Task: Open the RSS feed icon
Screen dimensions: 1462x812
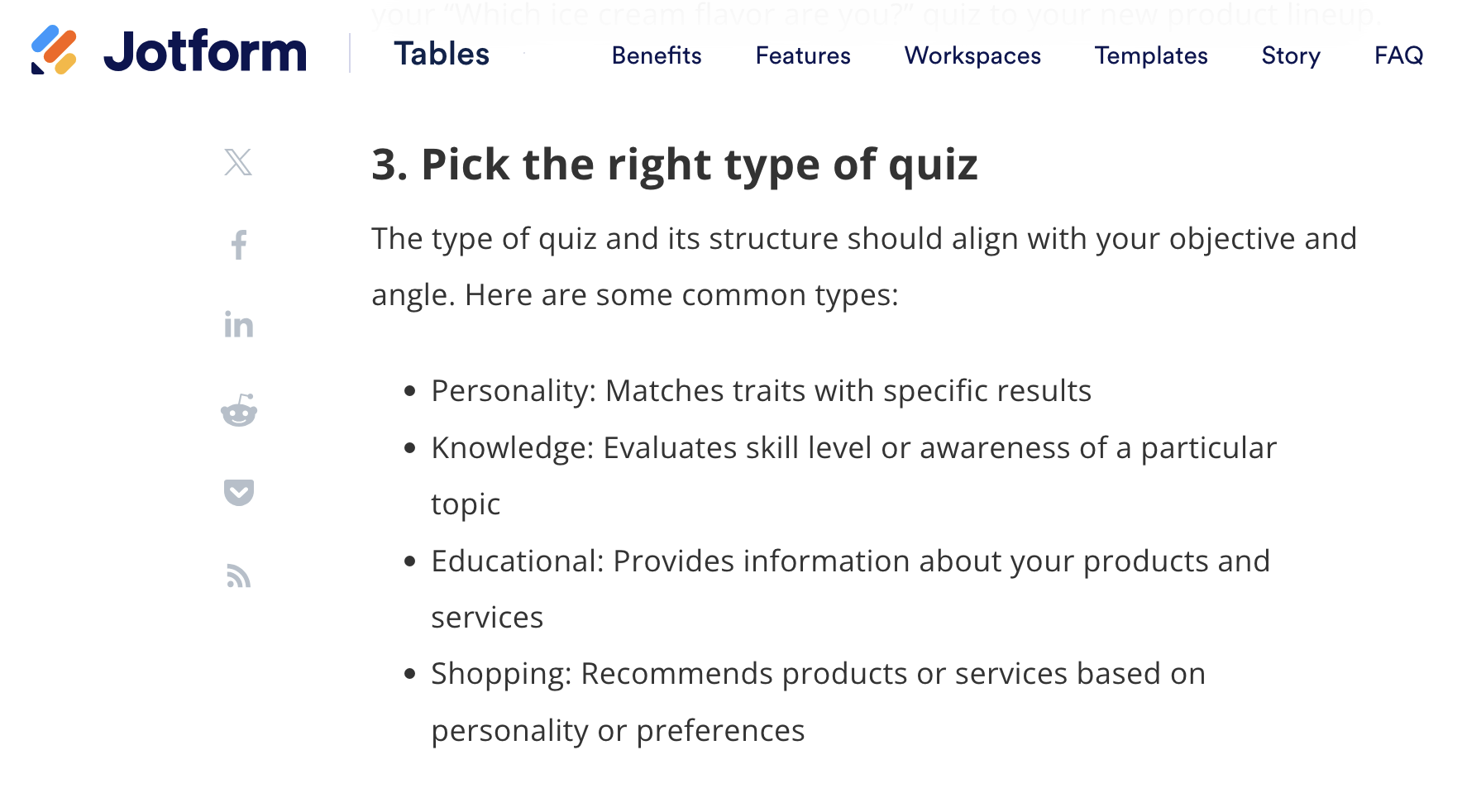Action: (238, 576)
